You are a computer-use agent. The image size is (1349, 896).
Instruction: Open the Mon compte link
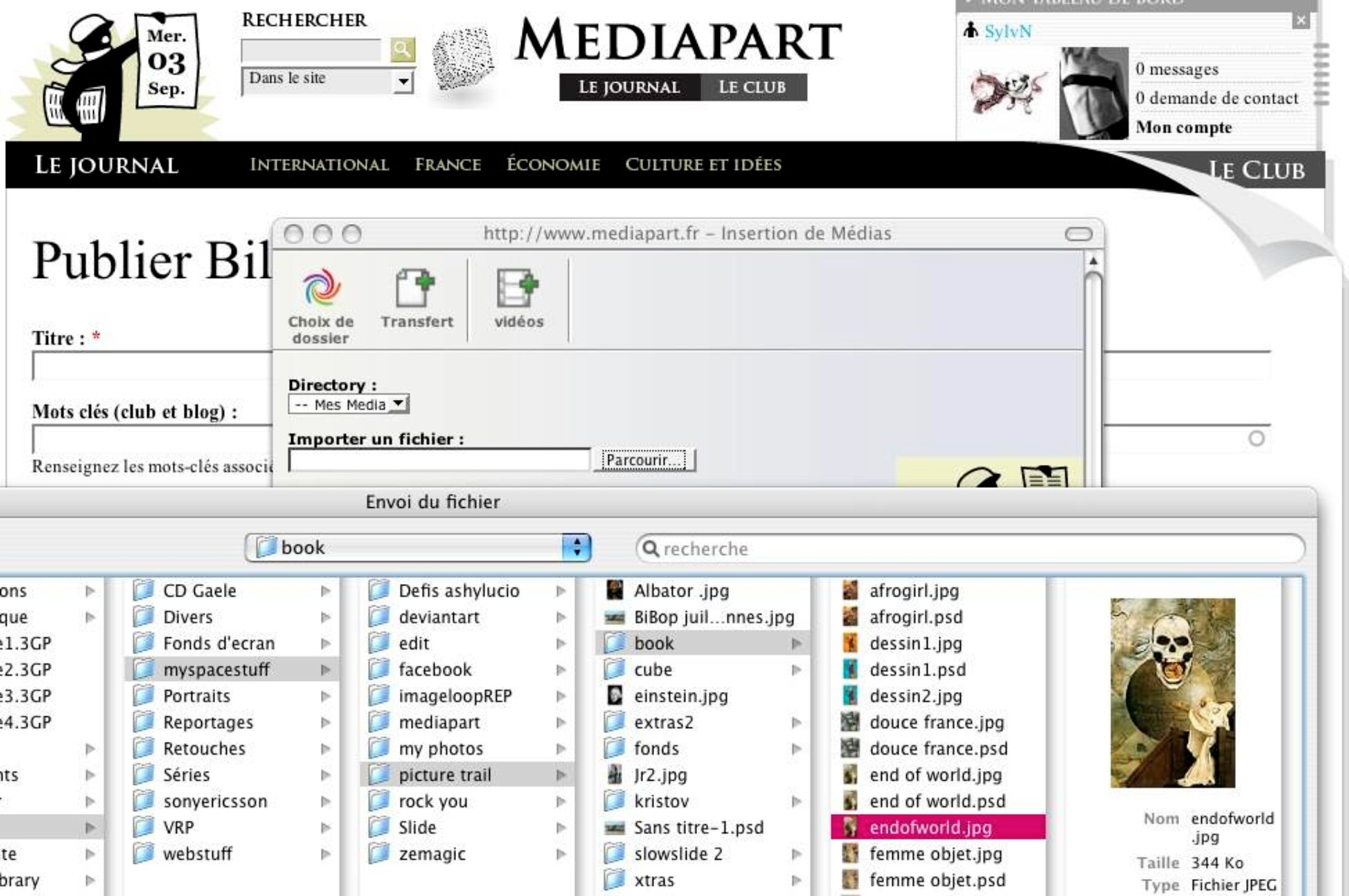(1183, 128)
